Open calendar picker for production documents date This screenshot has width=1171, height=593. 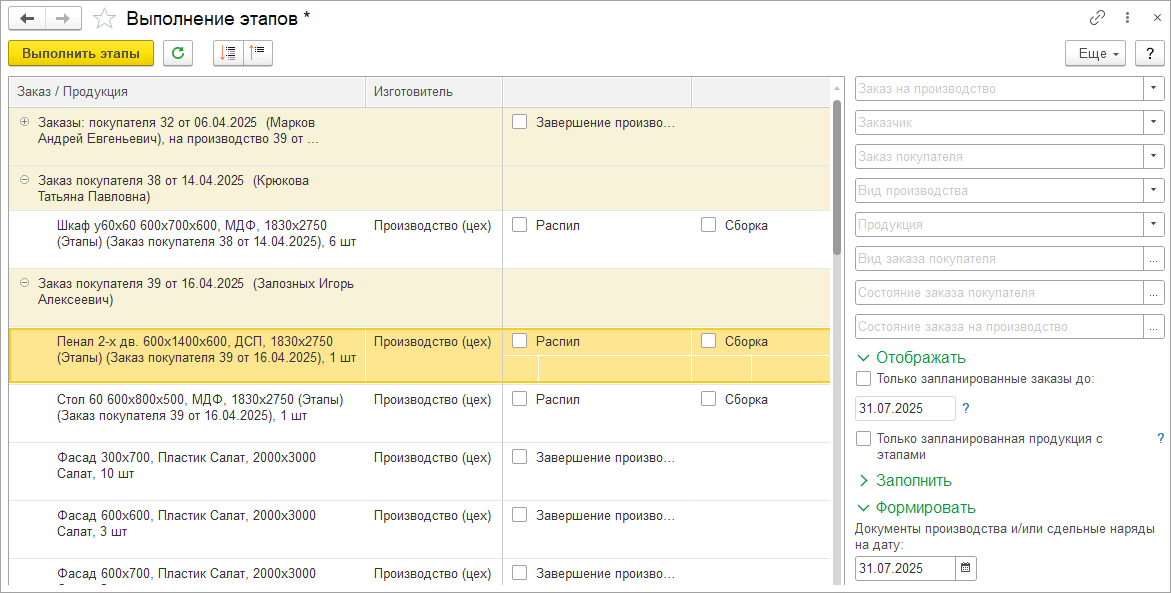tap(965, 568)
